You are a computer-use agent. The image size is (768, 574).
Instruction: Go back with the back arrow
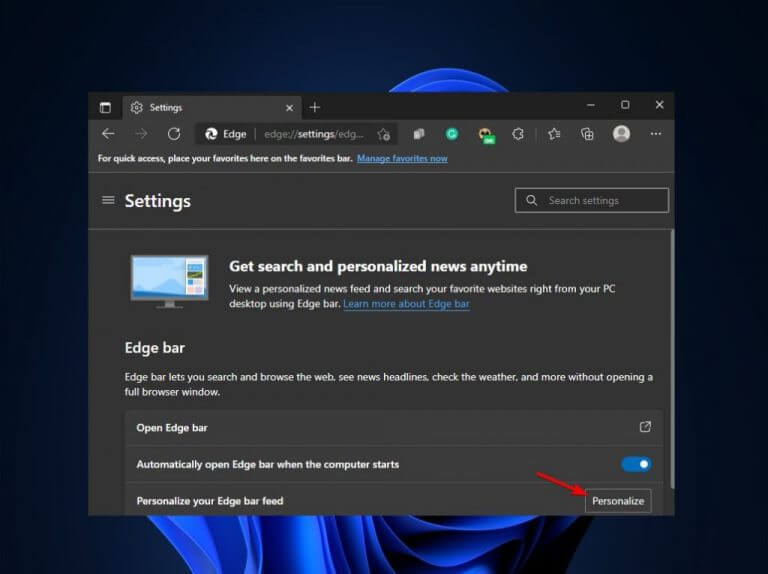tap(108, 134)
